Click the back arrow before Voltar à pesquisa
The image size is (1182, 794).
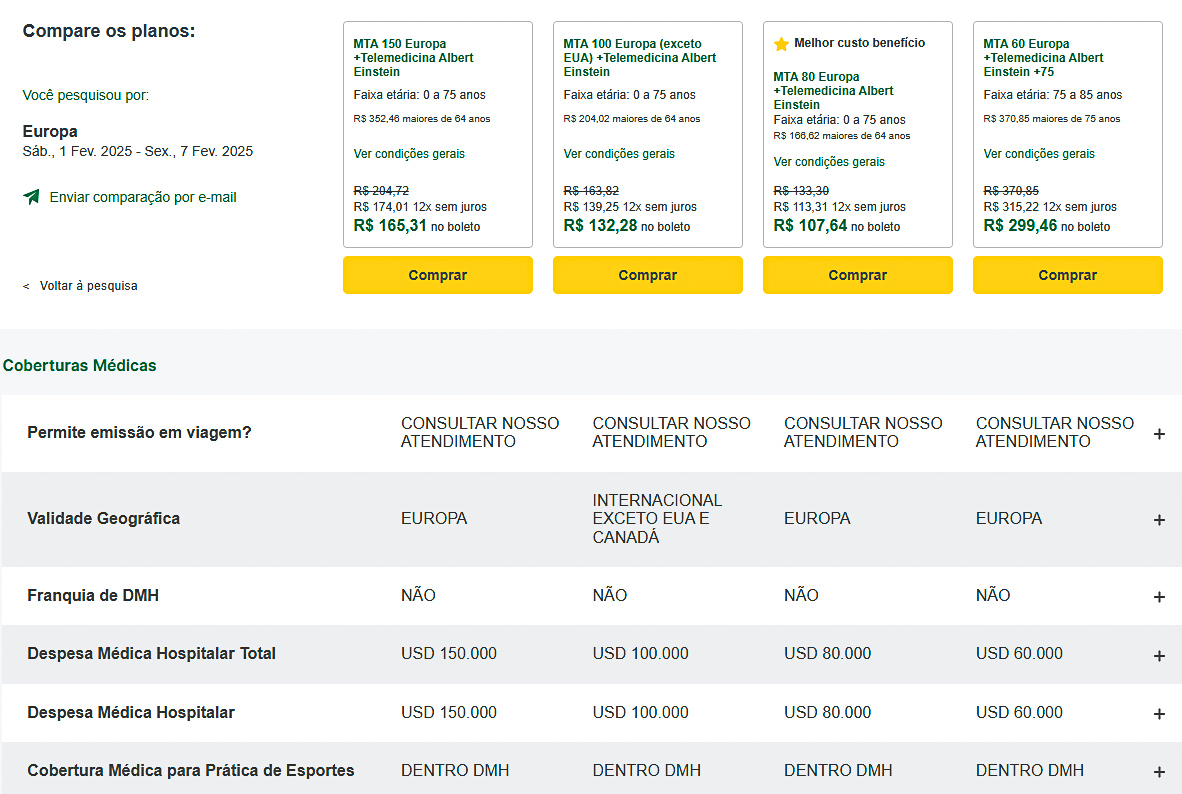click(26, 286)
